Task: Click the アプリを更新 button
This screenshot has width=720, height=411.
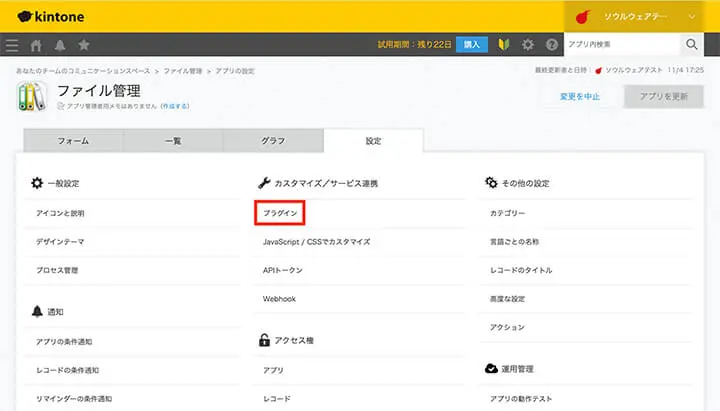Action: pyautogui.click(x=664, y=96)
